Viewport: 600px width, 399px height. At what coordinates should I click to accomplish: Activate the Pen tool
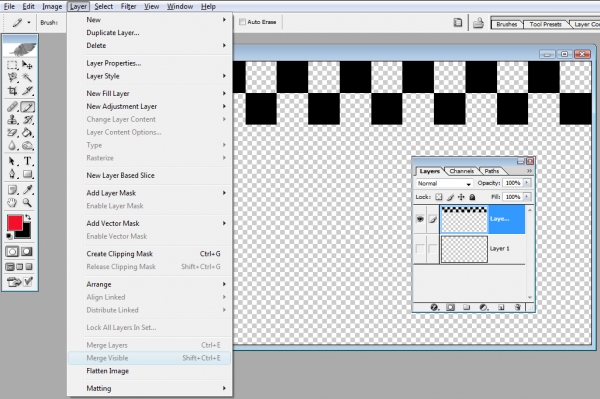[12, 174]
